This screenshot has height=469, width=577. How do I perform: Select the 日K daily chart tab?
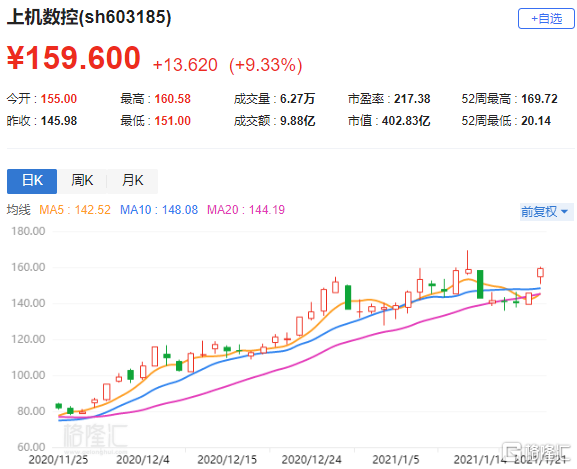coord(32,181)
